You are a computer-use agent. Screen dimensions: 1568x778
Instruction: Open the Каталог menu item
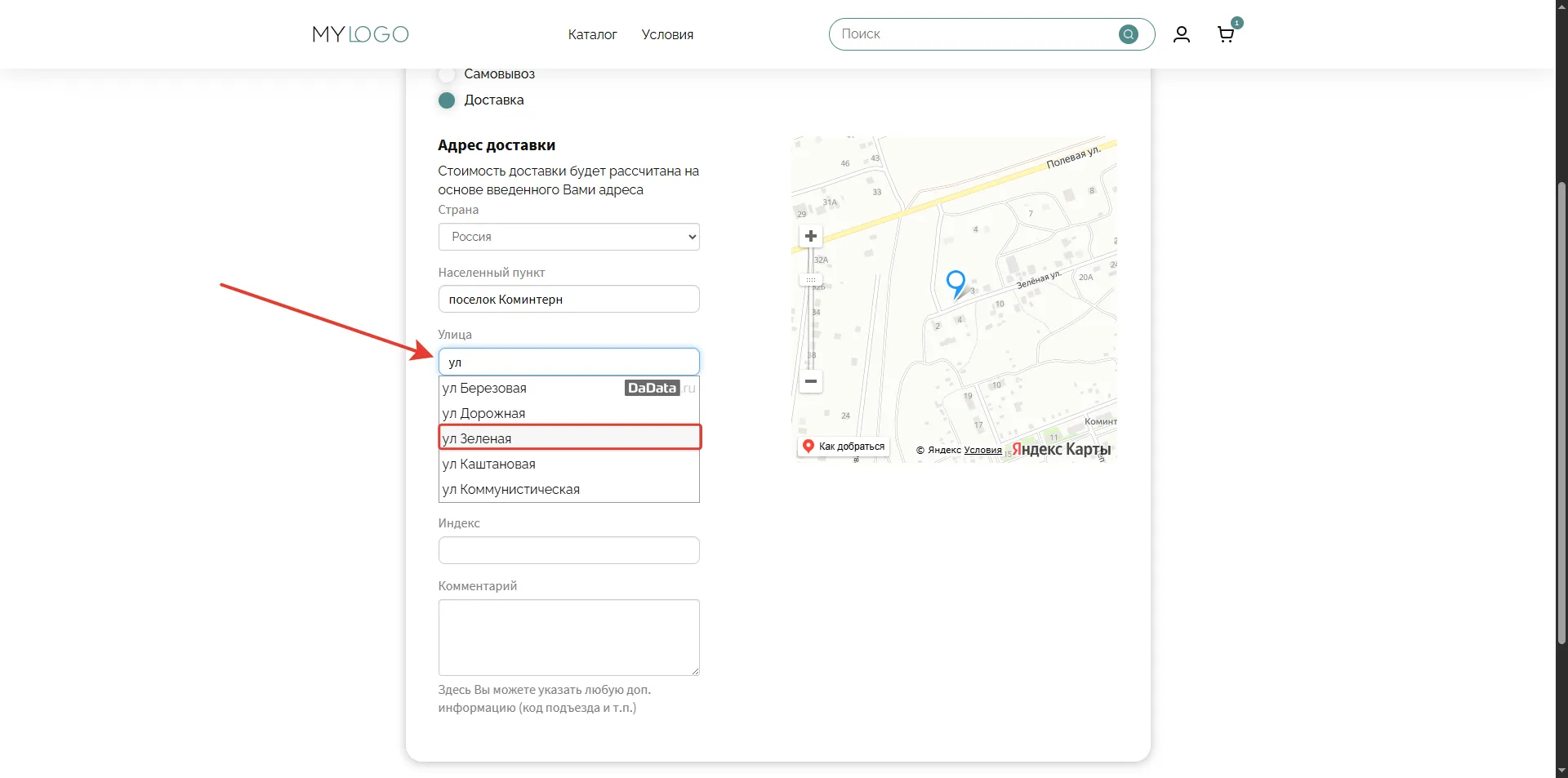pos(592,34)
